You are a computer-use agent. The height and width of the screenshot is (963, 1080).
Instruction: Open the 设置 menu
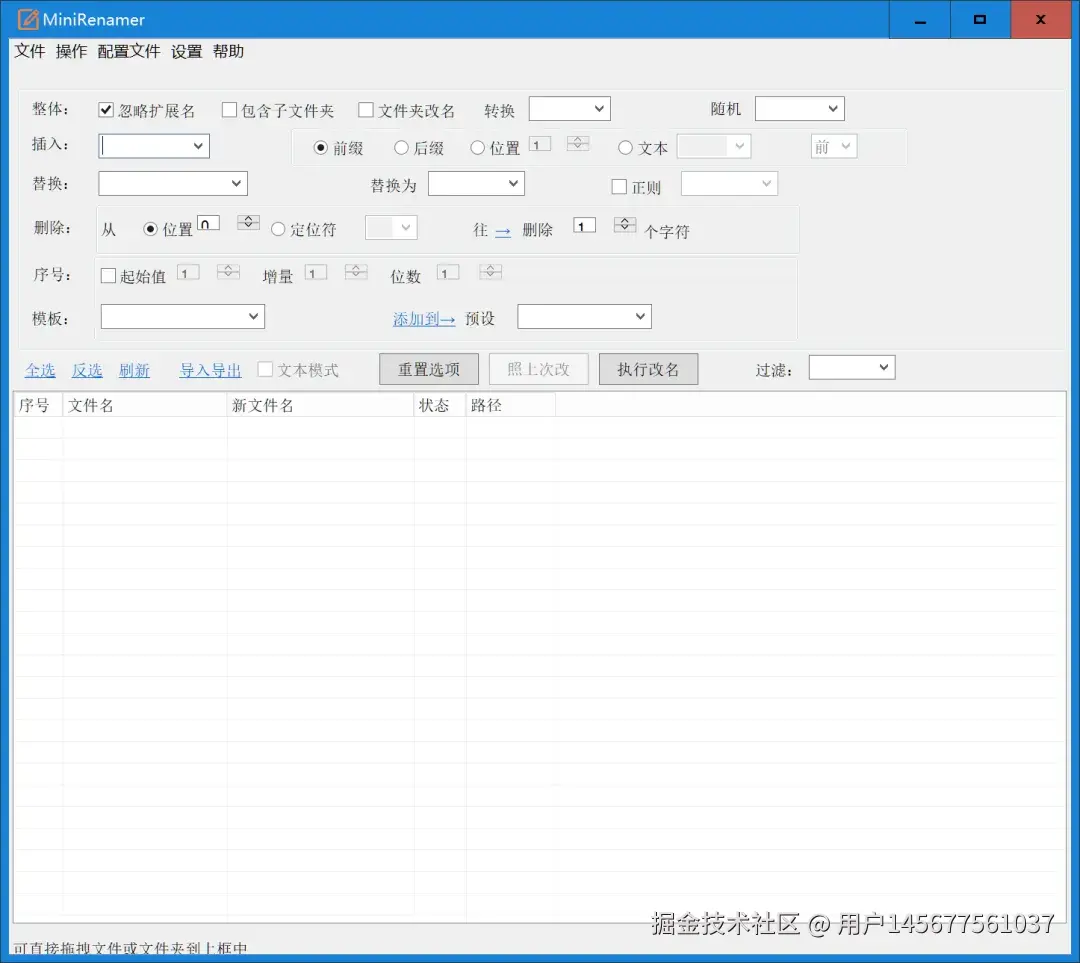tap(187, 52)
